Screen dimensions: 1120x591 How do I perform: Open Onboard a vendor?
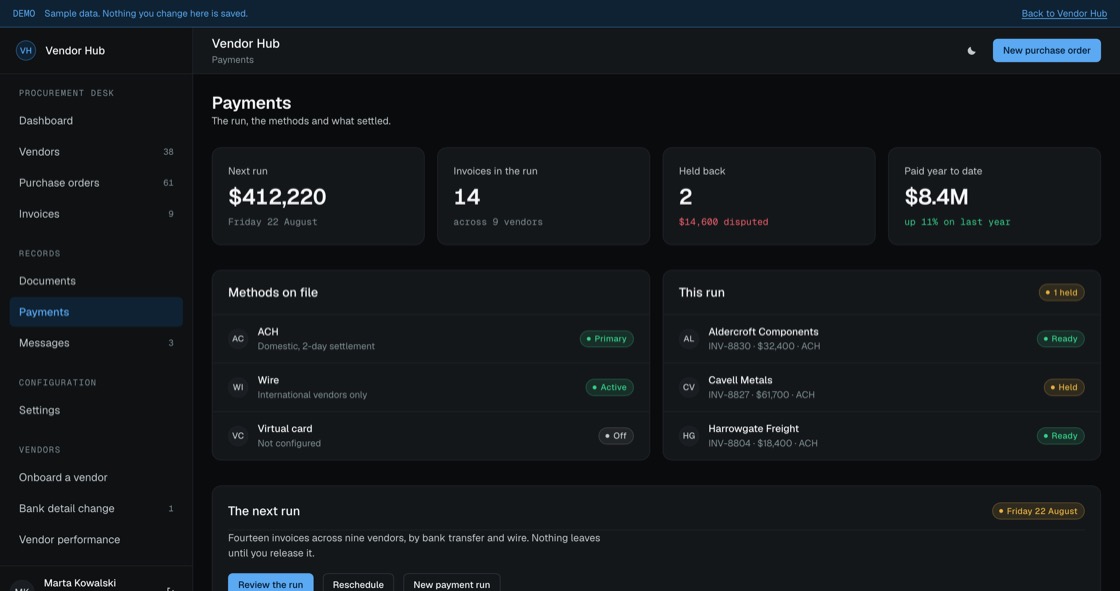click(96, 477)
